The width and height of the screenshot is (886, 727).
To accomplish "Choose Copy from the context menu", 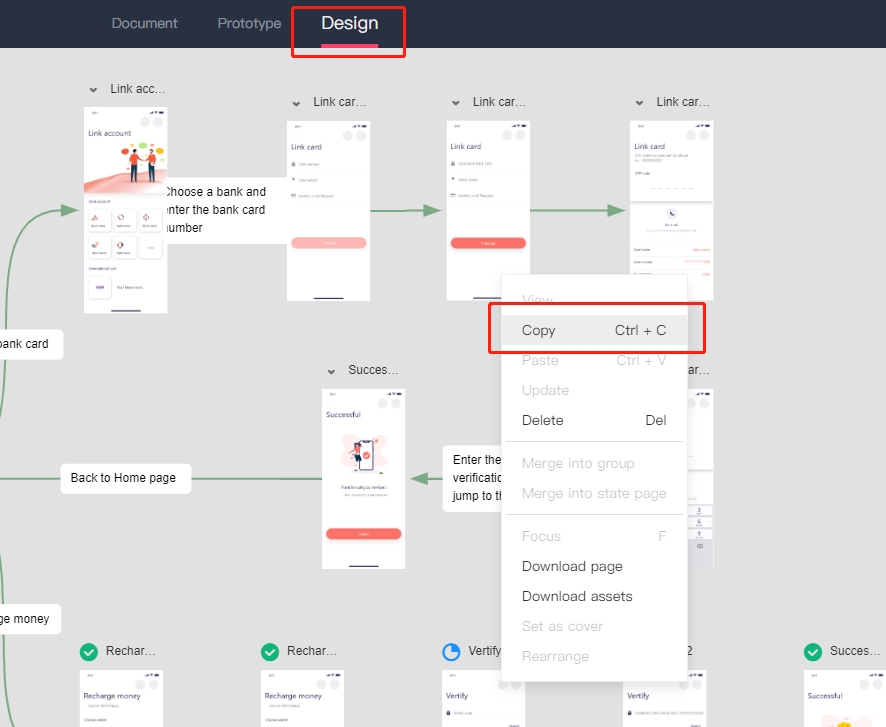I will [594, 330].
